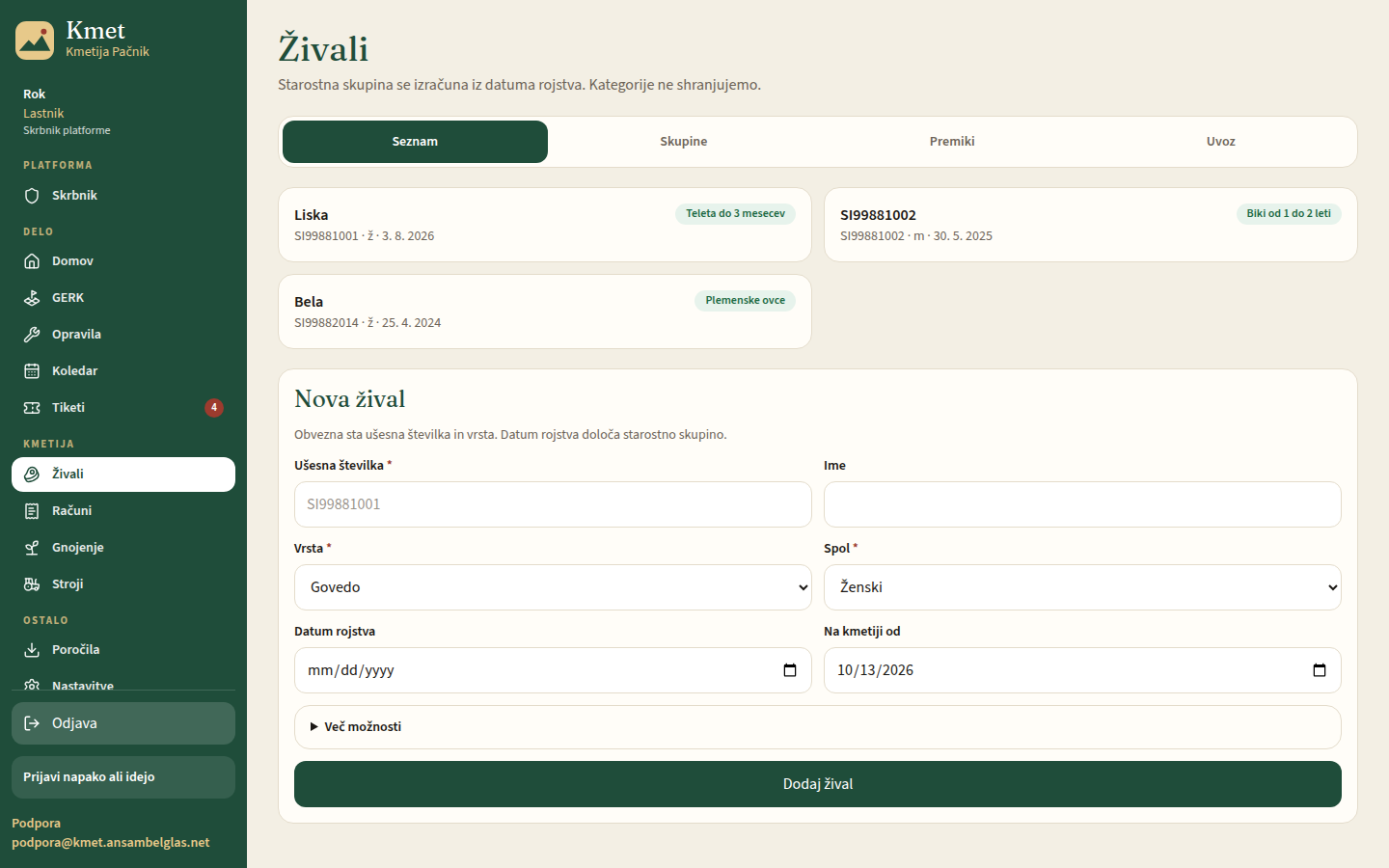
Task: Open the Liska animal card
Action: pyautogui.click(x=545, y=225)
